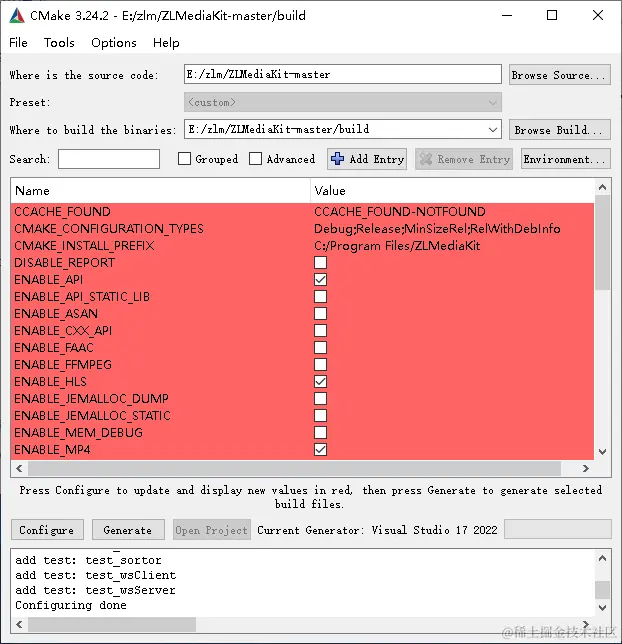Click cache list scroll left arrow

coord(19,468)
